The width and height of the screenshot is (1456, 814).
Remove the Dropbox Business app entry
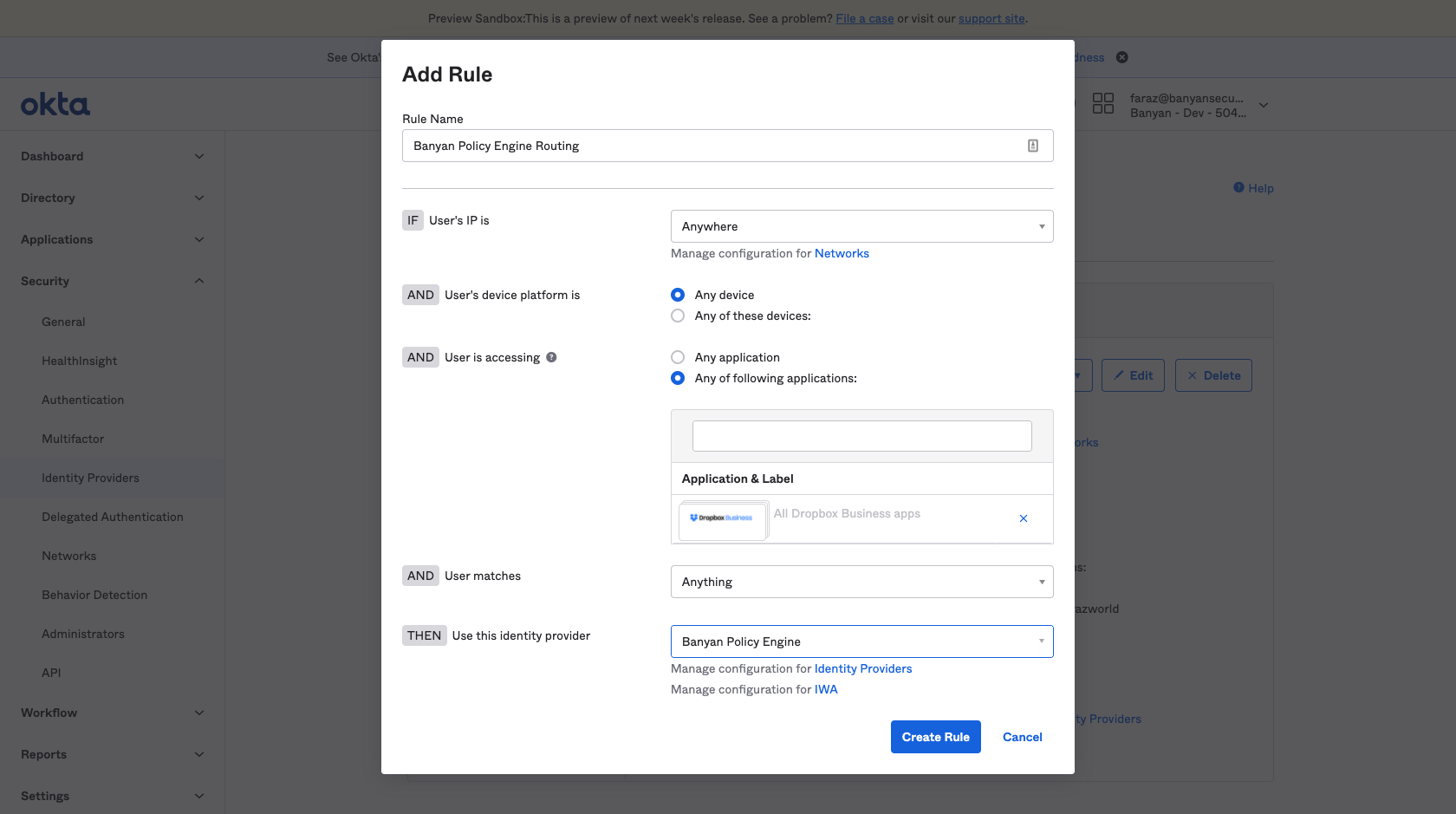click(x=1024, y=518)
